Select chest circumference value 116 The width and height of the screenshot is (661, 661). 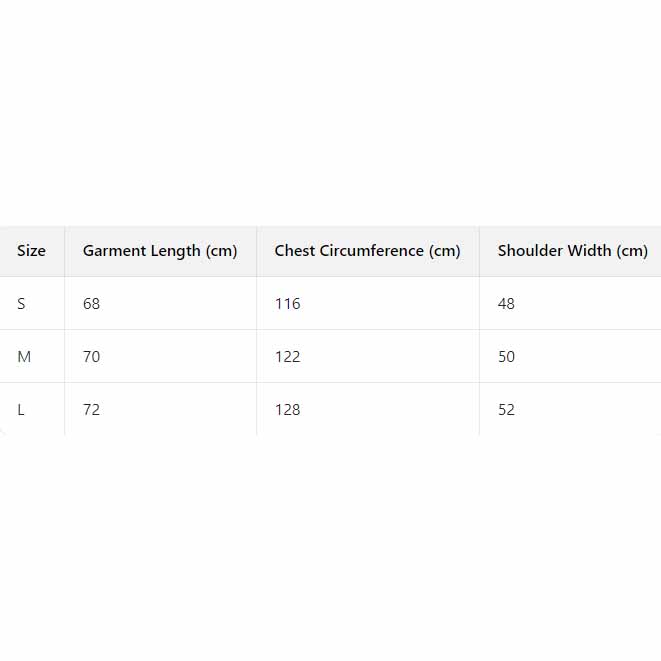[x=287, y=304]
